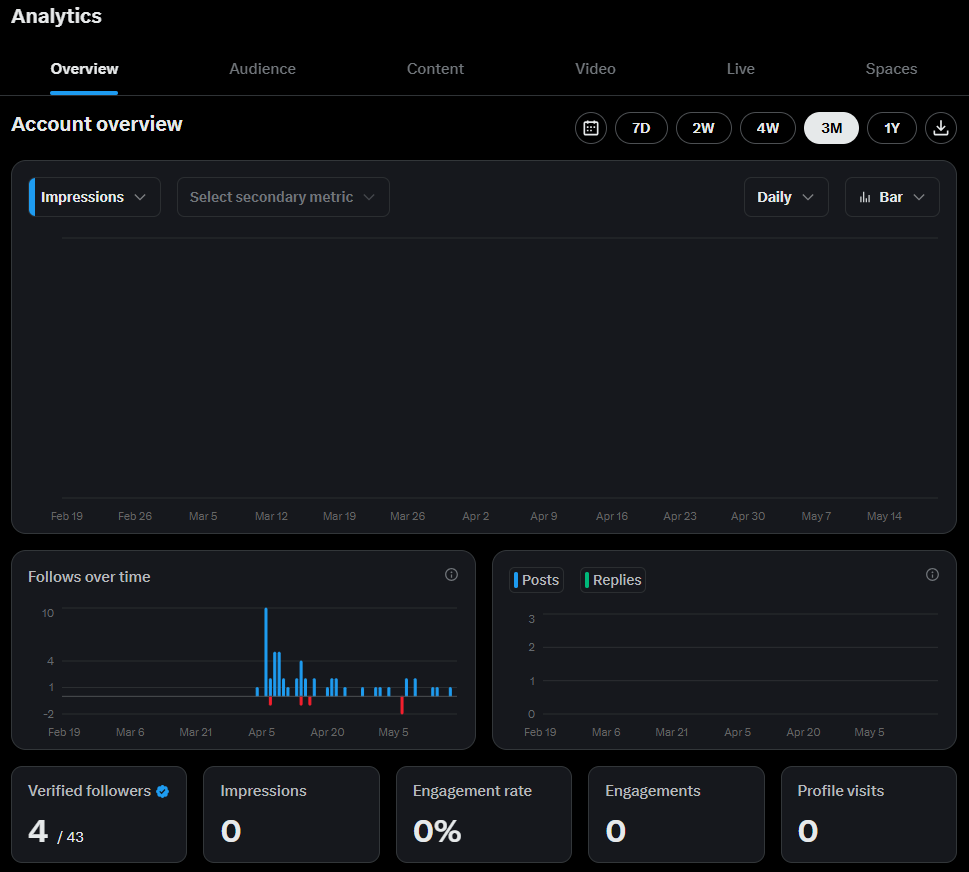
Task: Click the tallest follows bar near Apr 5
Action: point(266,652)
